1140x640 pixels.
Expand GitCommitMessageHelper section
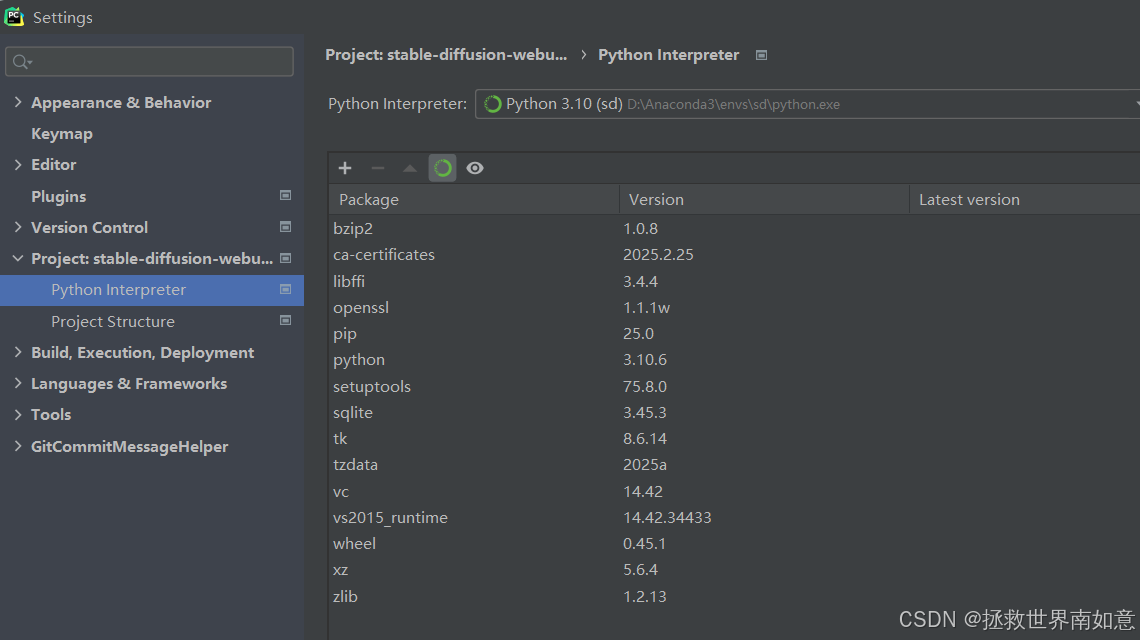[x=18, y=446]
